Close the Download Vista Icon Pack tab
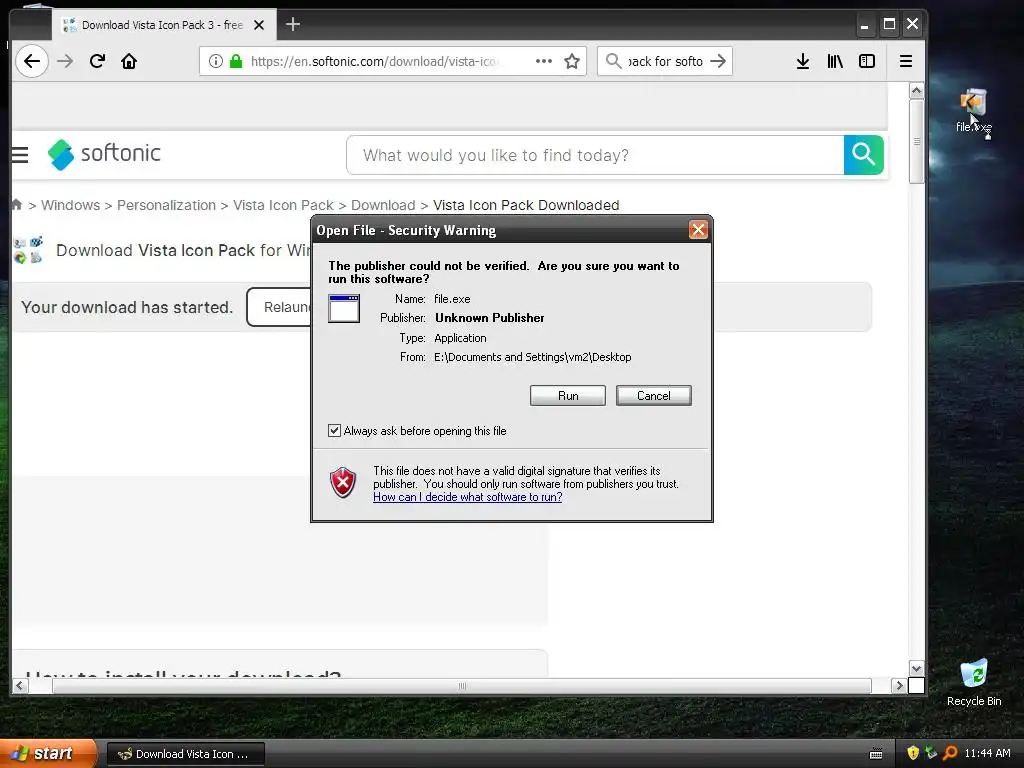 point(259,25)
